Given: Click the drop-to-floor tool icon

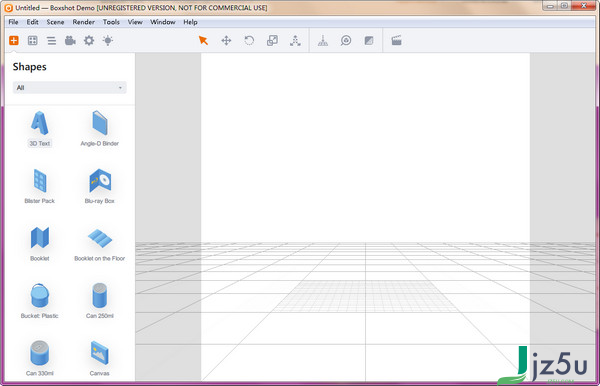Looking at the screenshot, I should click(x=323, y=40).
